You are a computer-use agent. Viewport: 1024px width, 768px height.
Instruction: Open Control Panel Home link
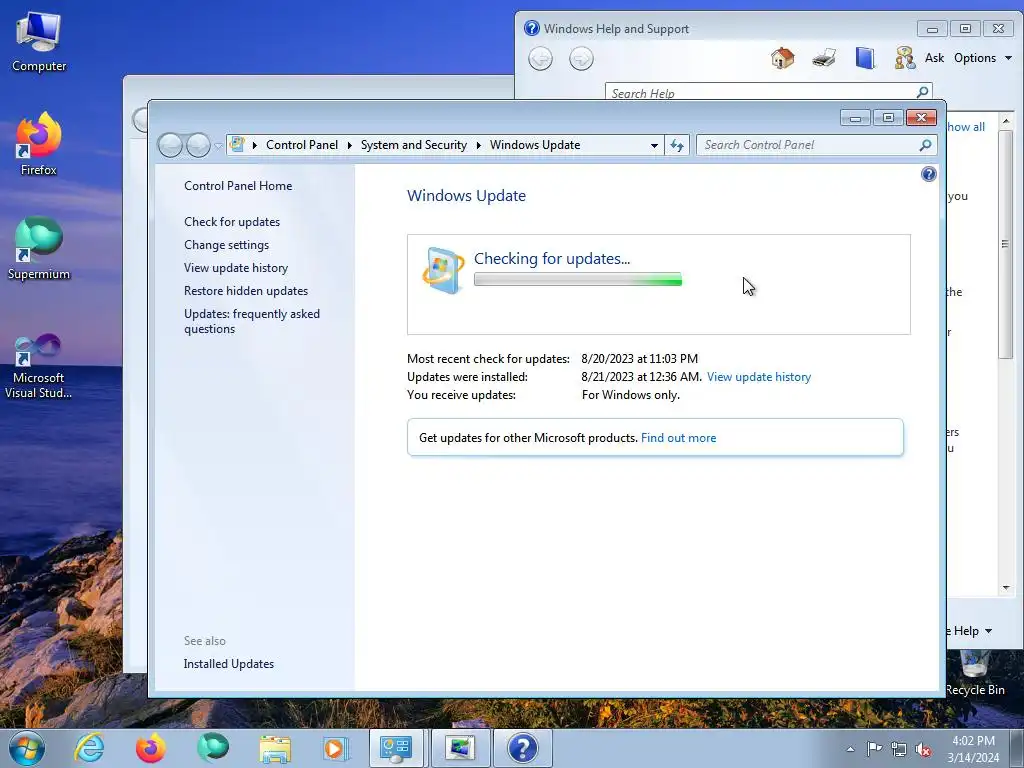[x=238, y=185]
